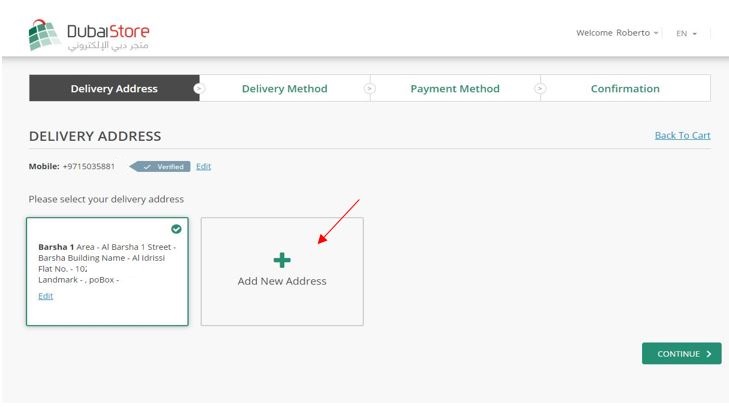Select the Barsha 1 address card

pyautogui.click(x=107, y=272)
